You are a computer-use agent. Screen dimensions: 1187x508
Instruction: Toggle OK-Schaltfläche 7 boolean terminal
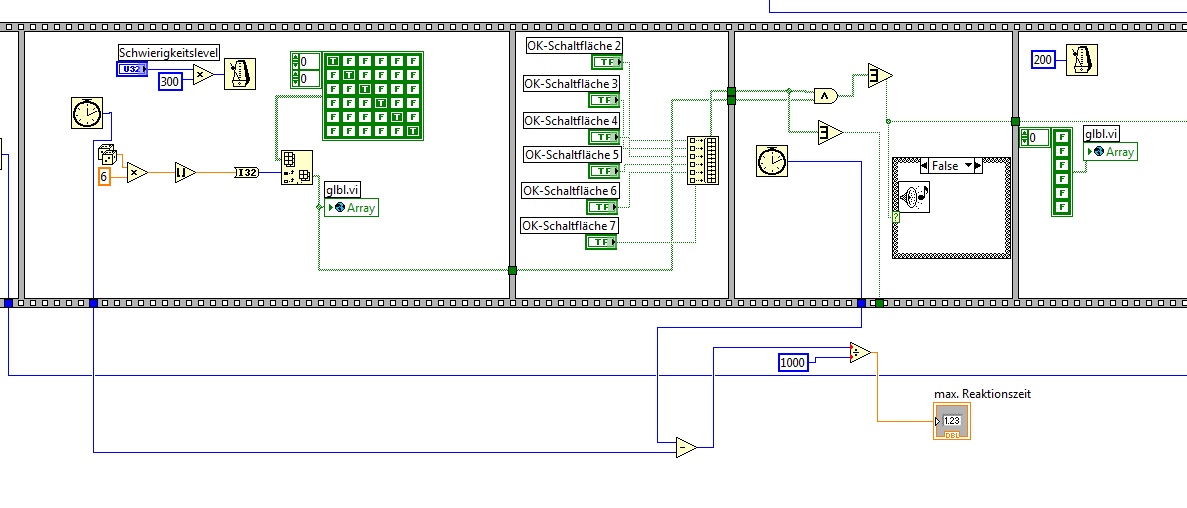(x=602, y=242)
